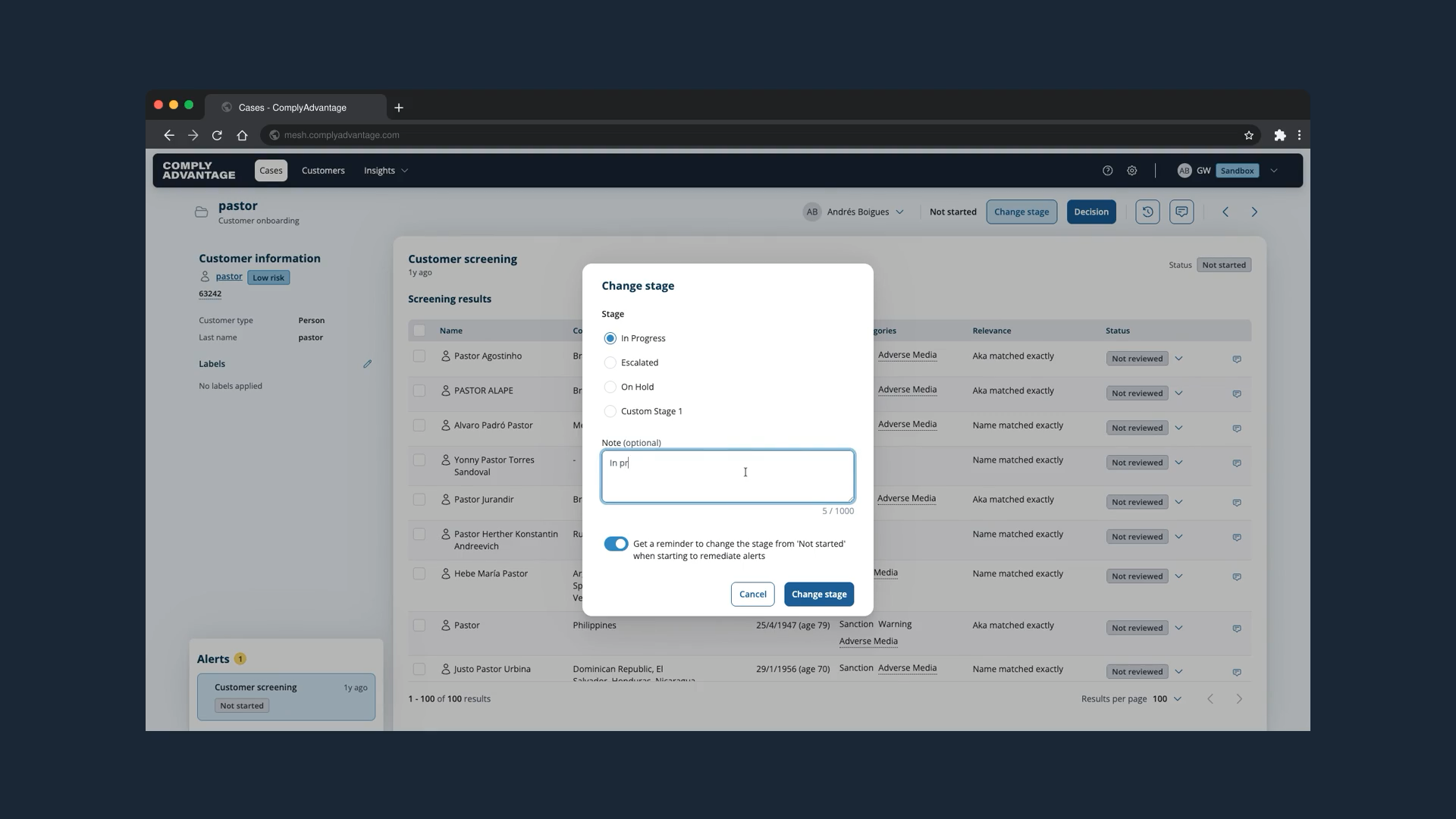Viewport: 1456px width, 819px height.
Task: Open the help question mark icon
Action: coord(1107,171)
